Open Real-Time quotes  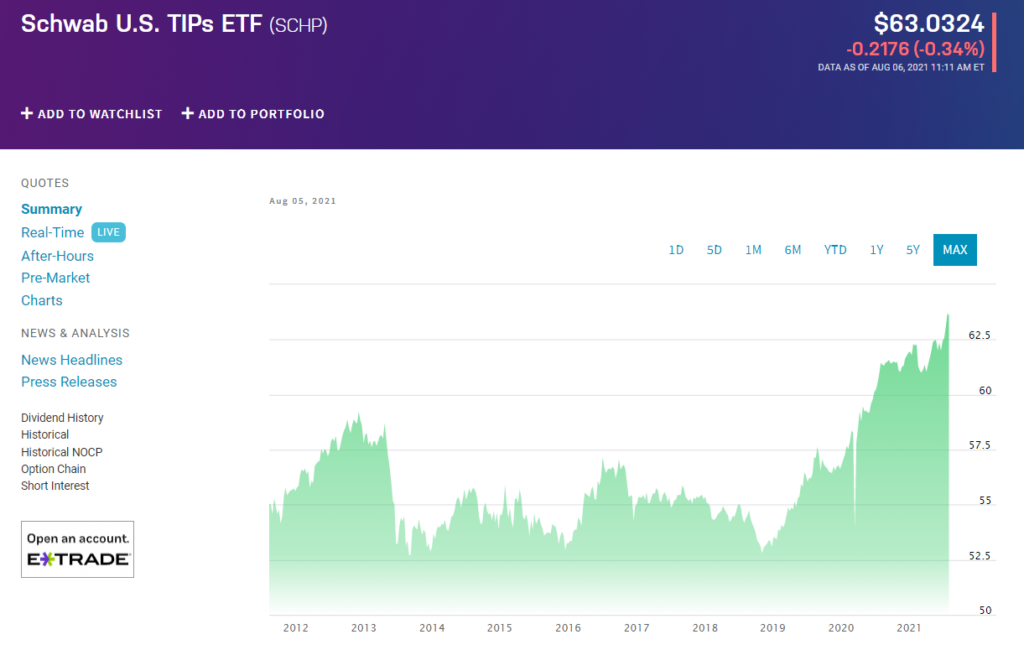52,232
